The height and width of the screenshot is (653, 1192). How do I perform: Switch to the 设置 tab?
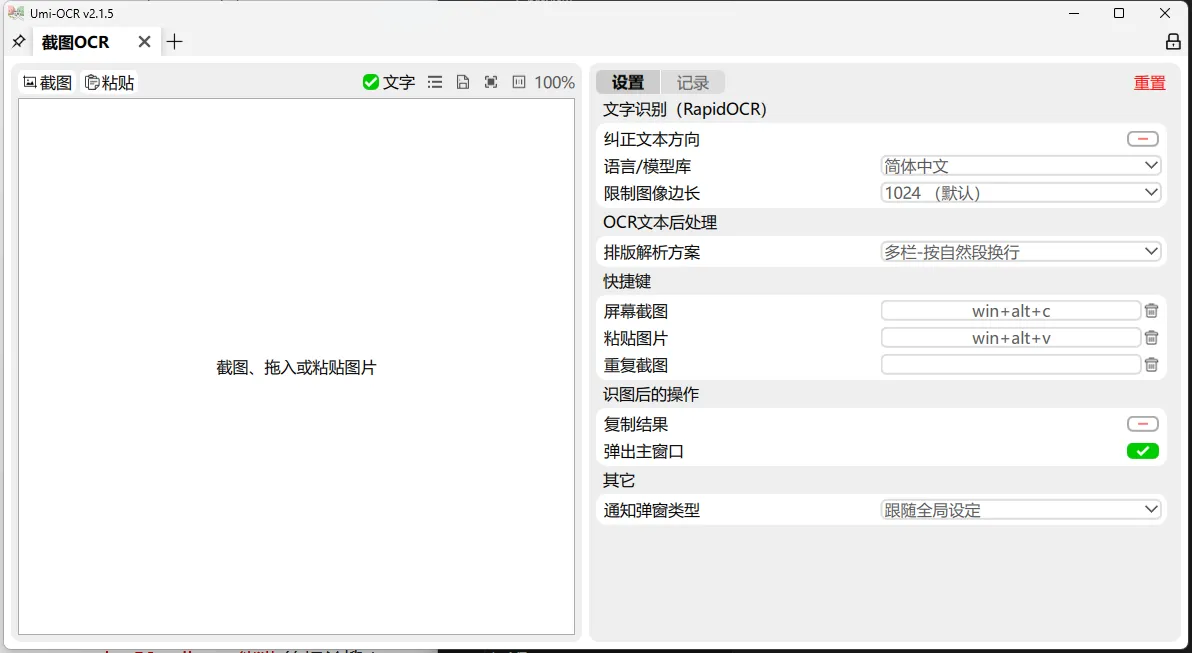point(628,82)
